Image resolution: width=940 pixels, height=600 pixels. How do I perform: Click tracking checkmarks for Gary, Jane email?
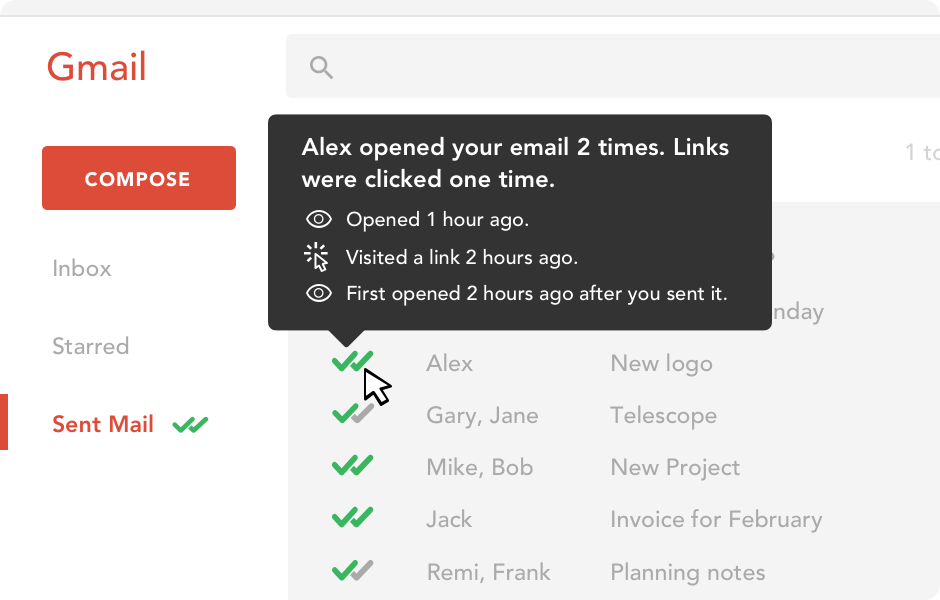click(352, 413)
